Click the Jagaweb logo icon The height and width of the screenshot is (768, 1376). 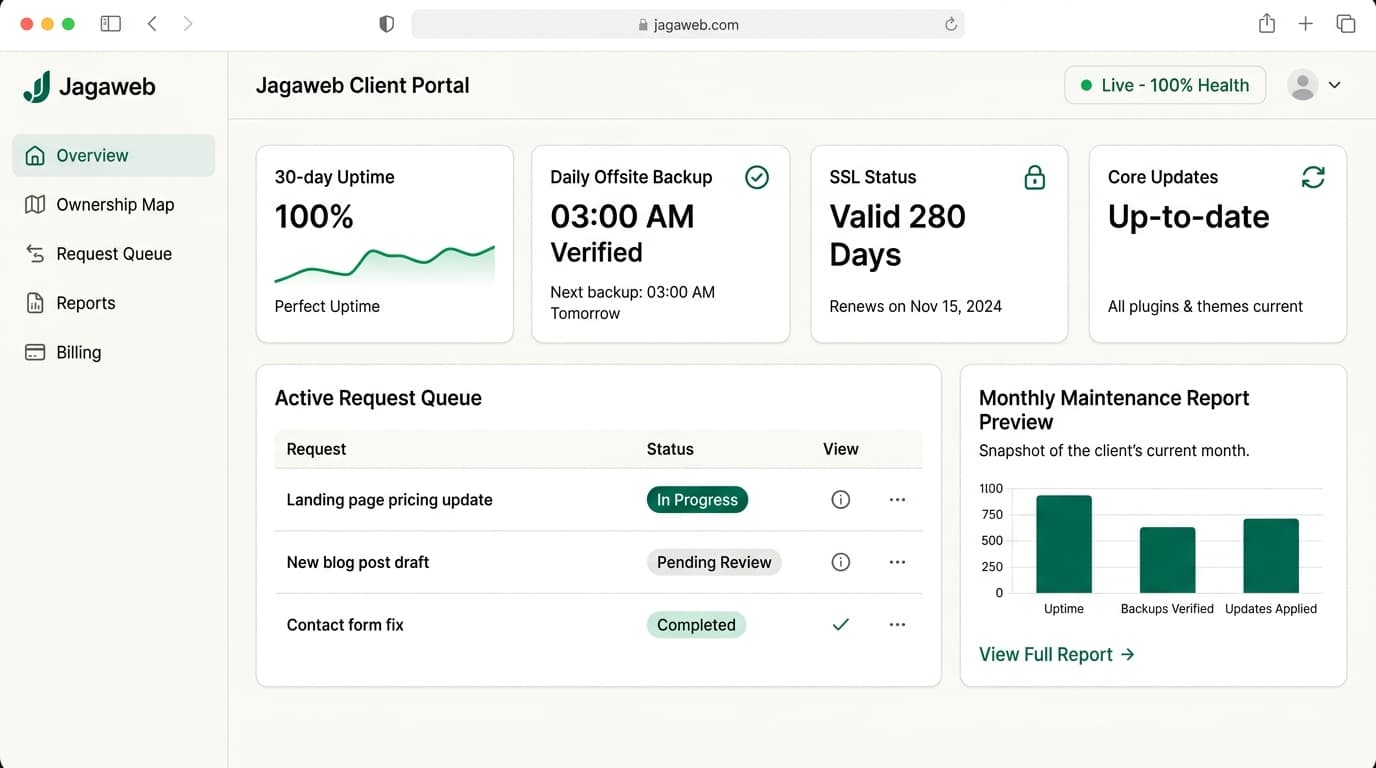click(x=37, y=87)
